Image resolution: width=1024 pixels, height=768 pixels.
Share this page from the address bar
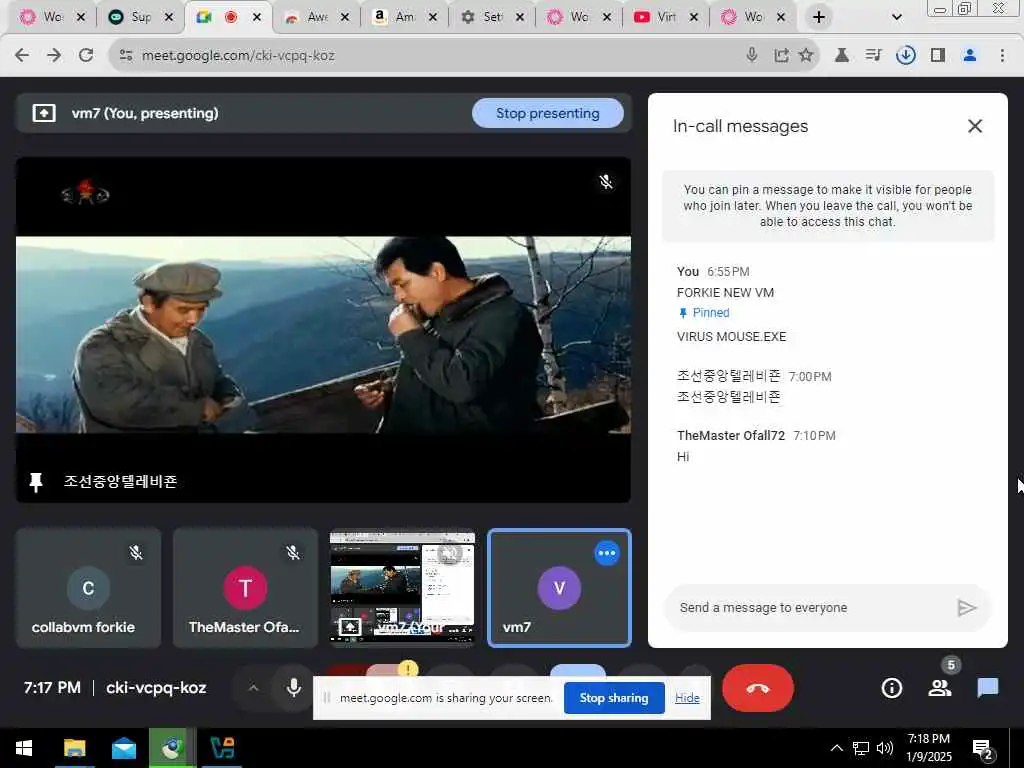(x=781, y=56)
